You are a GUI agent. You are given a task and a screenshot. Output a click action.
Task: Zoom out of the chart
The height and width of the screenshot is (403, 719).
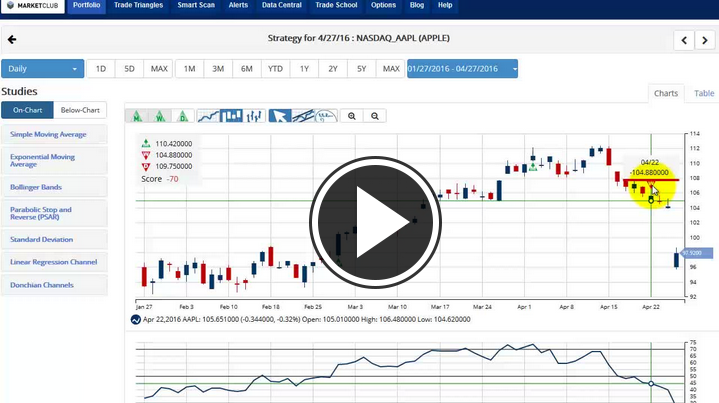pos(375,116)
